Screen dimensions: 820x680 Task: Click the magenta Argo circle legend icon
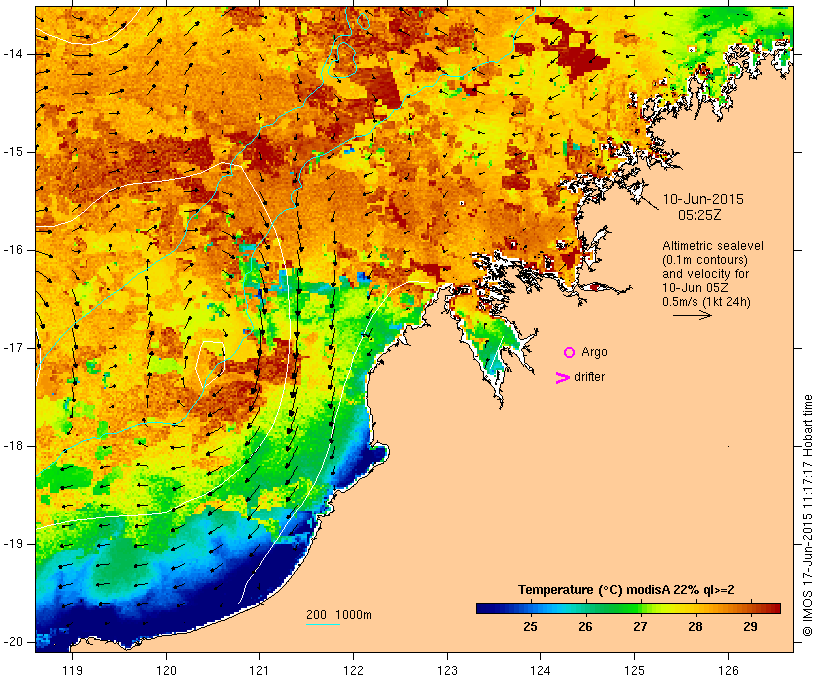569,353
